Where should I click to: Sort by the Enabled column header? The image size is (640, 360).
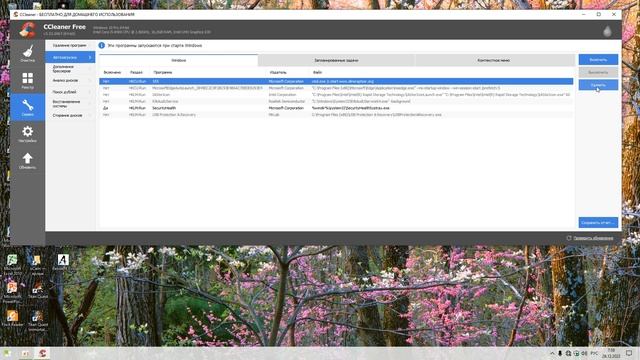(x=112, y=72)
